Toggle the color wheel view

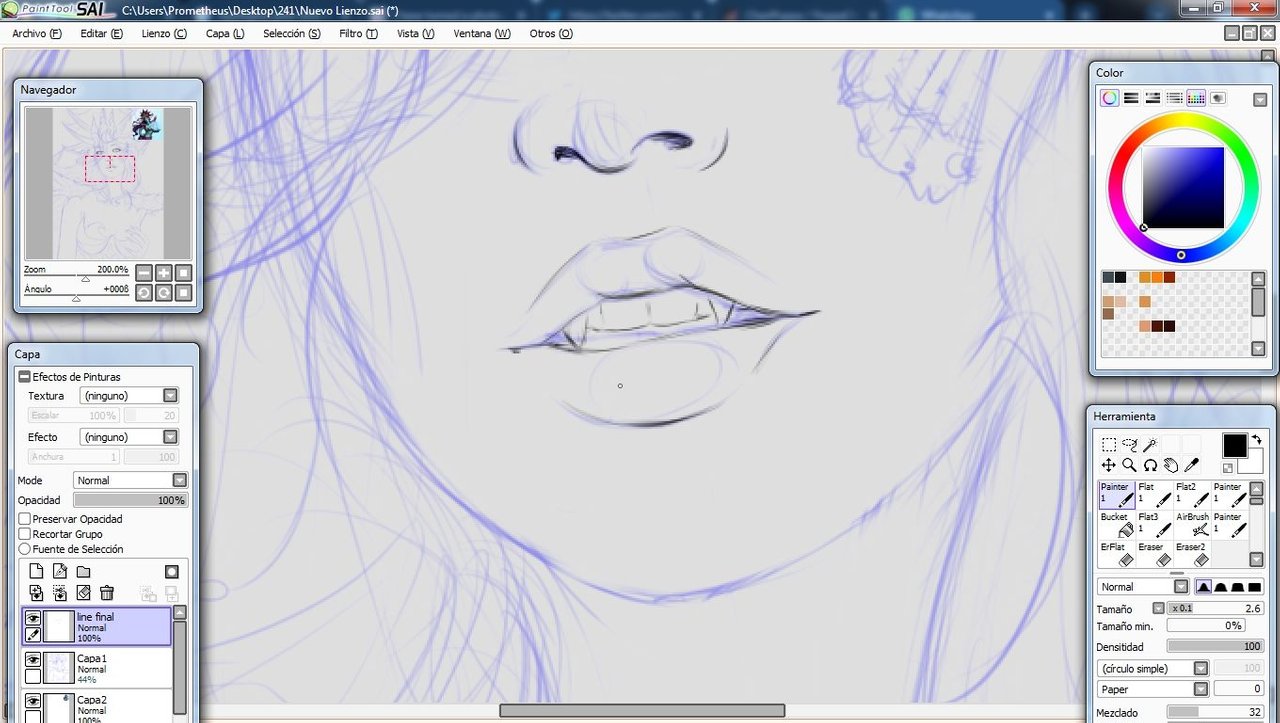tap(1109, 98)
